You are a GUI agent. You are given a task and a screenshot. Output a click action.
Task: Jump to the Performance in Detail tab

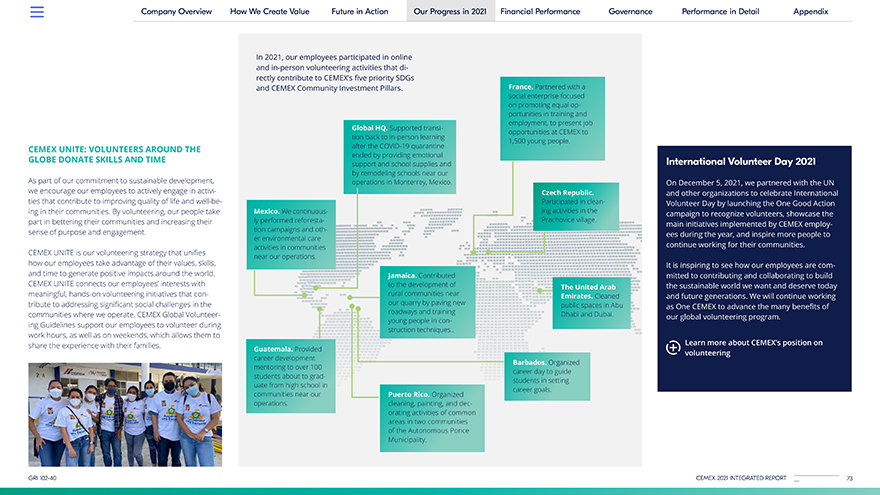720,12
